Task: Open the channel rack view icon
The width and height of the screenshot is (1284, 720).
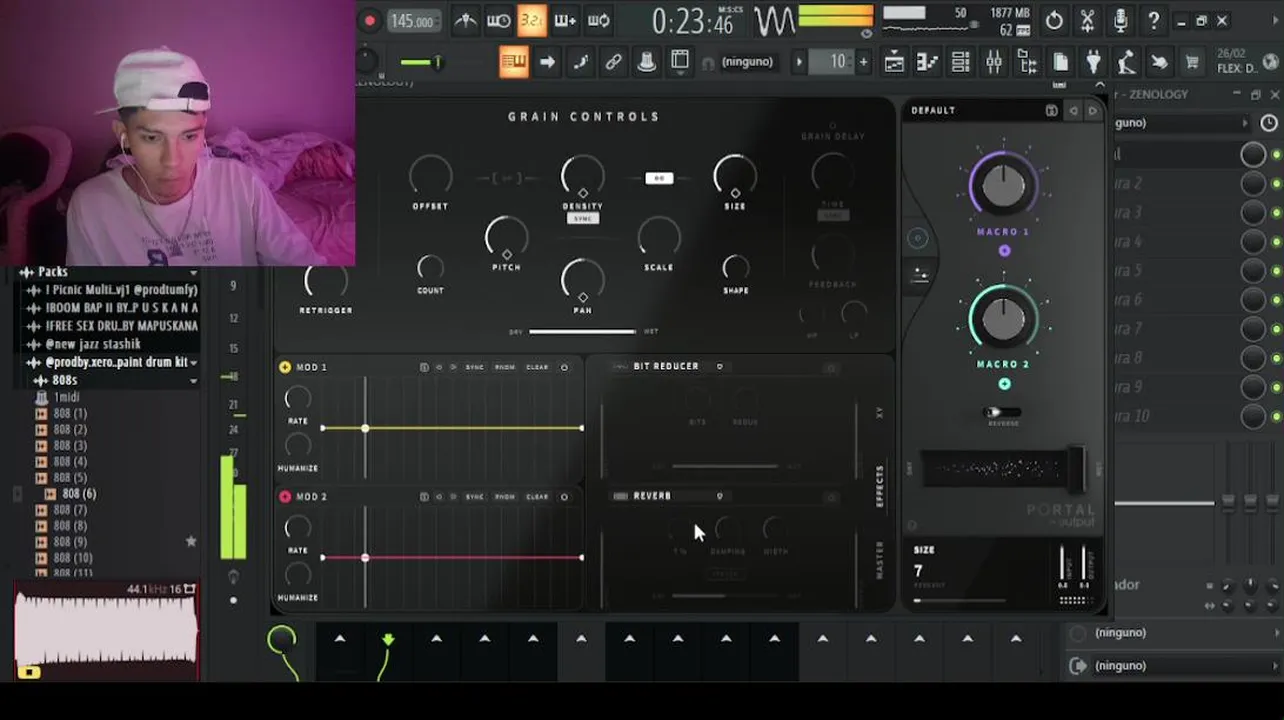Action: coord(960,62)
